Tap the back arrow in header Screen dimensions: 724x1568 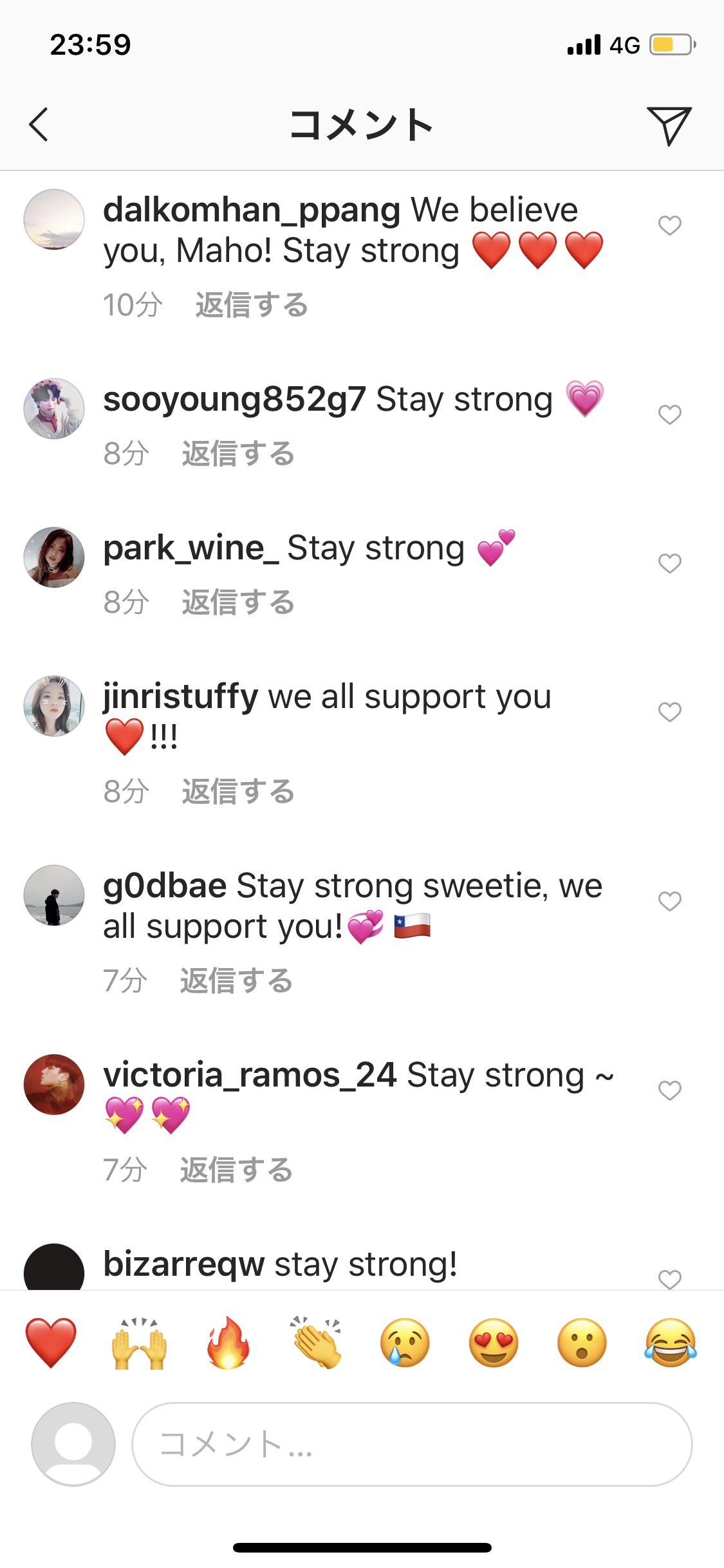coord(39,124)
